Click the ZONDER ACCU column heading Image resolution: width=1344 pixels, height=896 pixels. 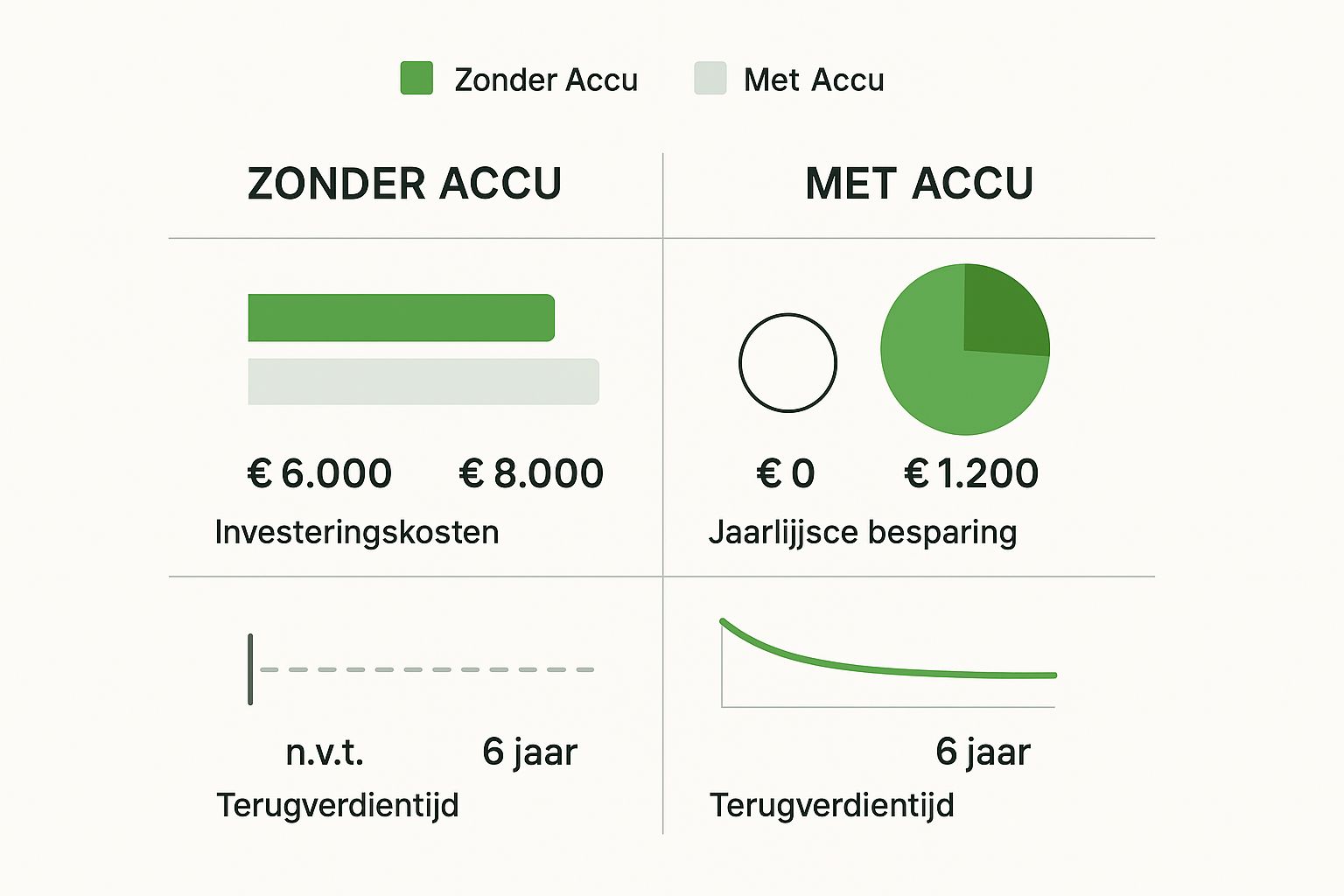coord(404,184)
